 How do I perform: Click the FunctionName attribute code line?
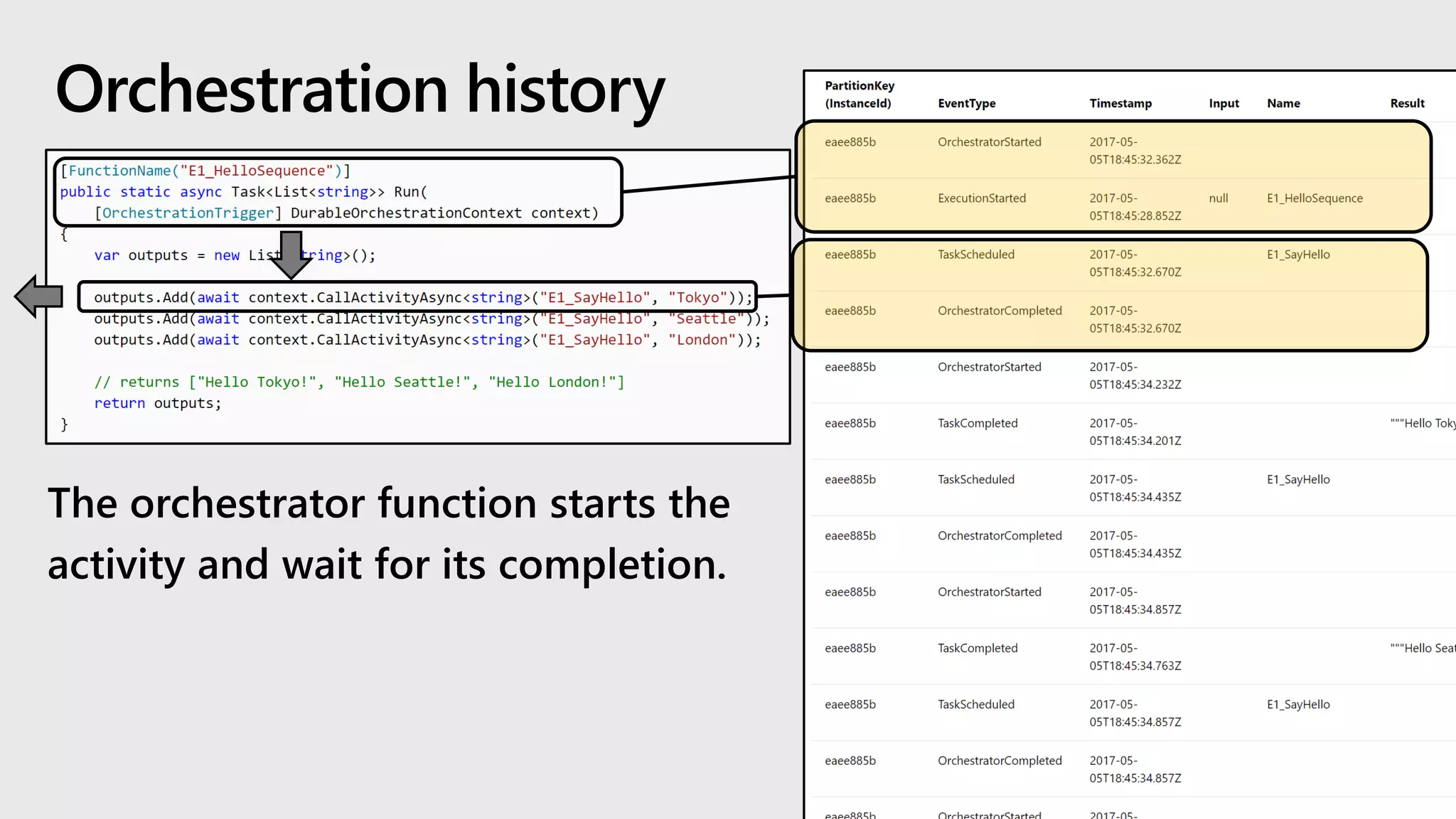tap(205, 171)
